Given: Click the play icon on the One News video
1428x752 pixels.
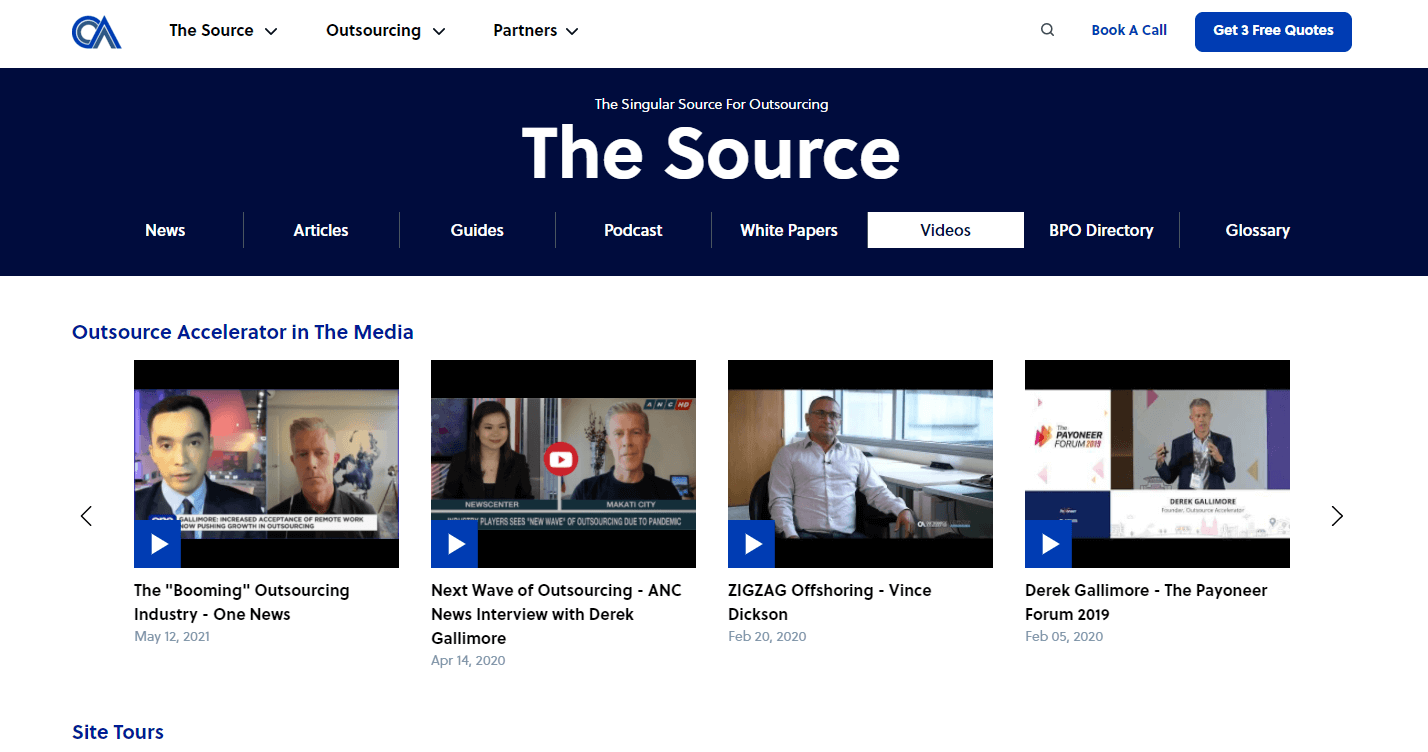Looking at the screenshot, I should [x=157, y=544].
